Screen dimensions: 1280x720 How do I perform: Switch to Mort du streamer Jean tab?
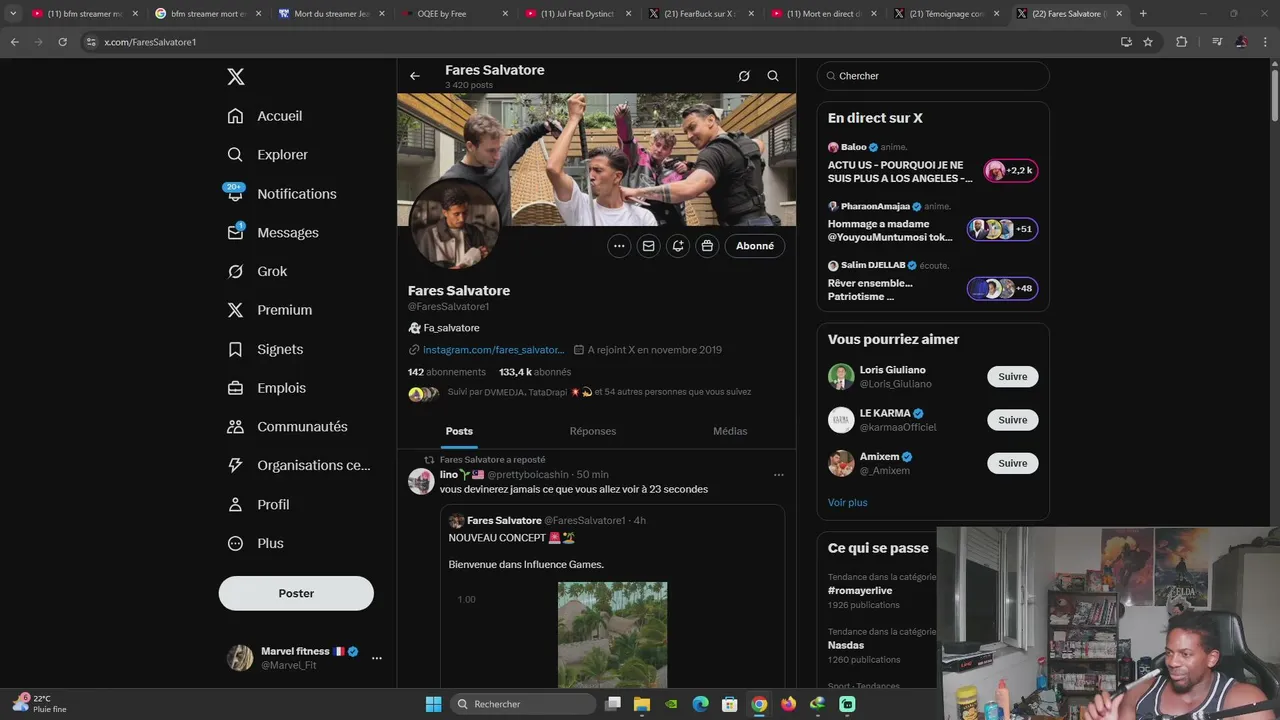point(333,14)
